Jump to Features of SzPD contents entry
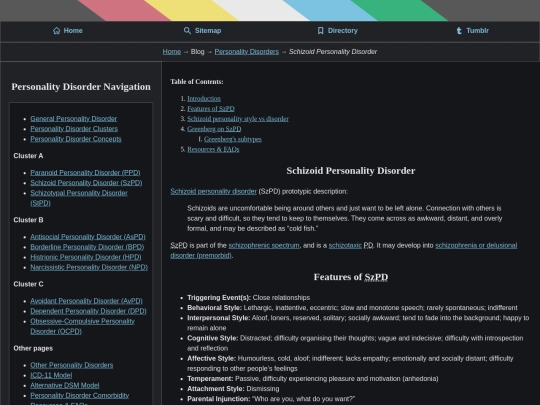The height and width of the screenshot is (405, 540). 211,109
